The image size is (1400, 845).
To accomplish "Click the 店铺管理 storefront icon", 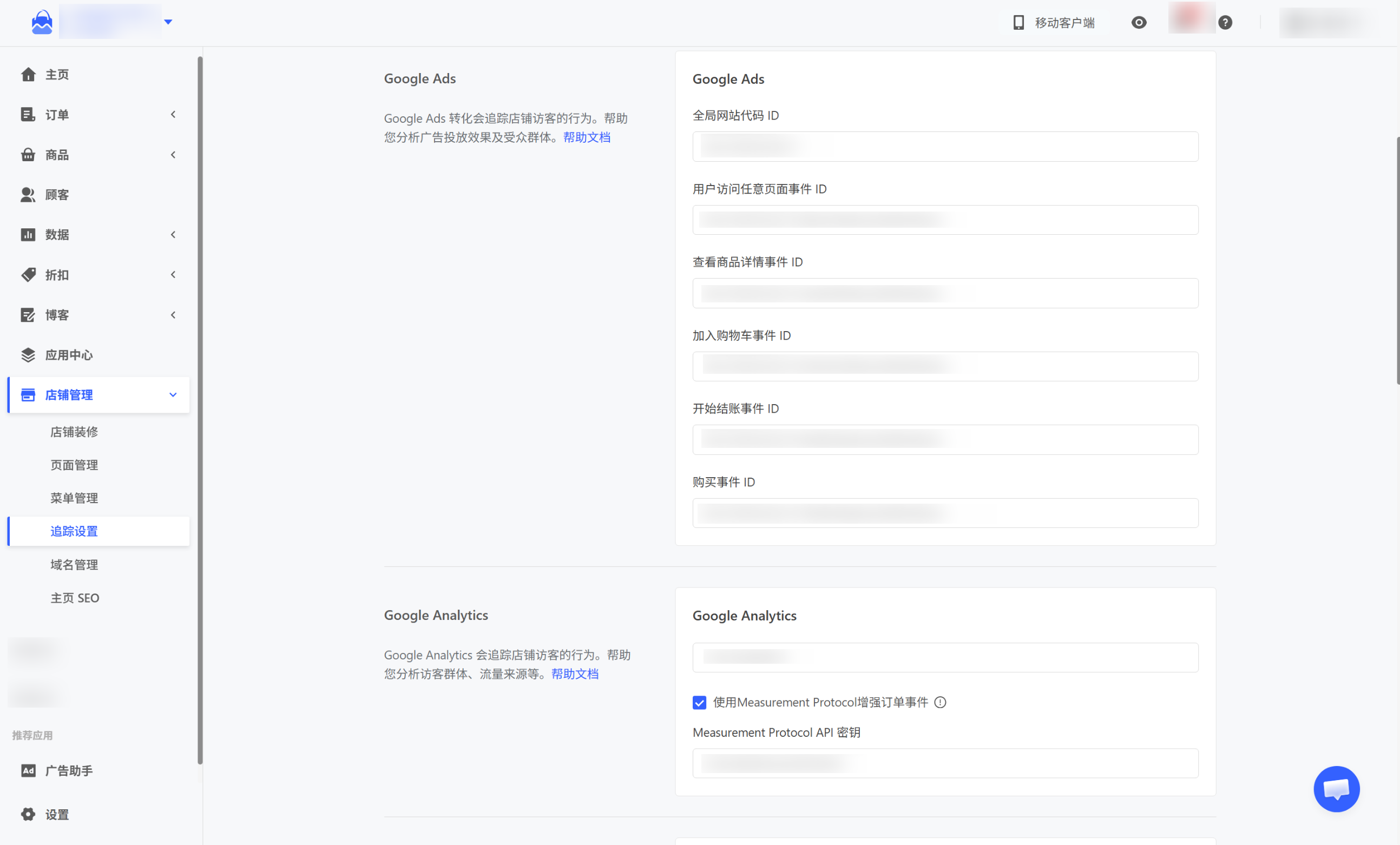I will [28, 395].
